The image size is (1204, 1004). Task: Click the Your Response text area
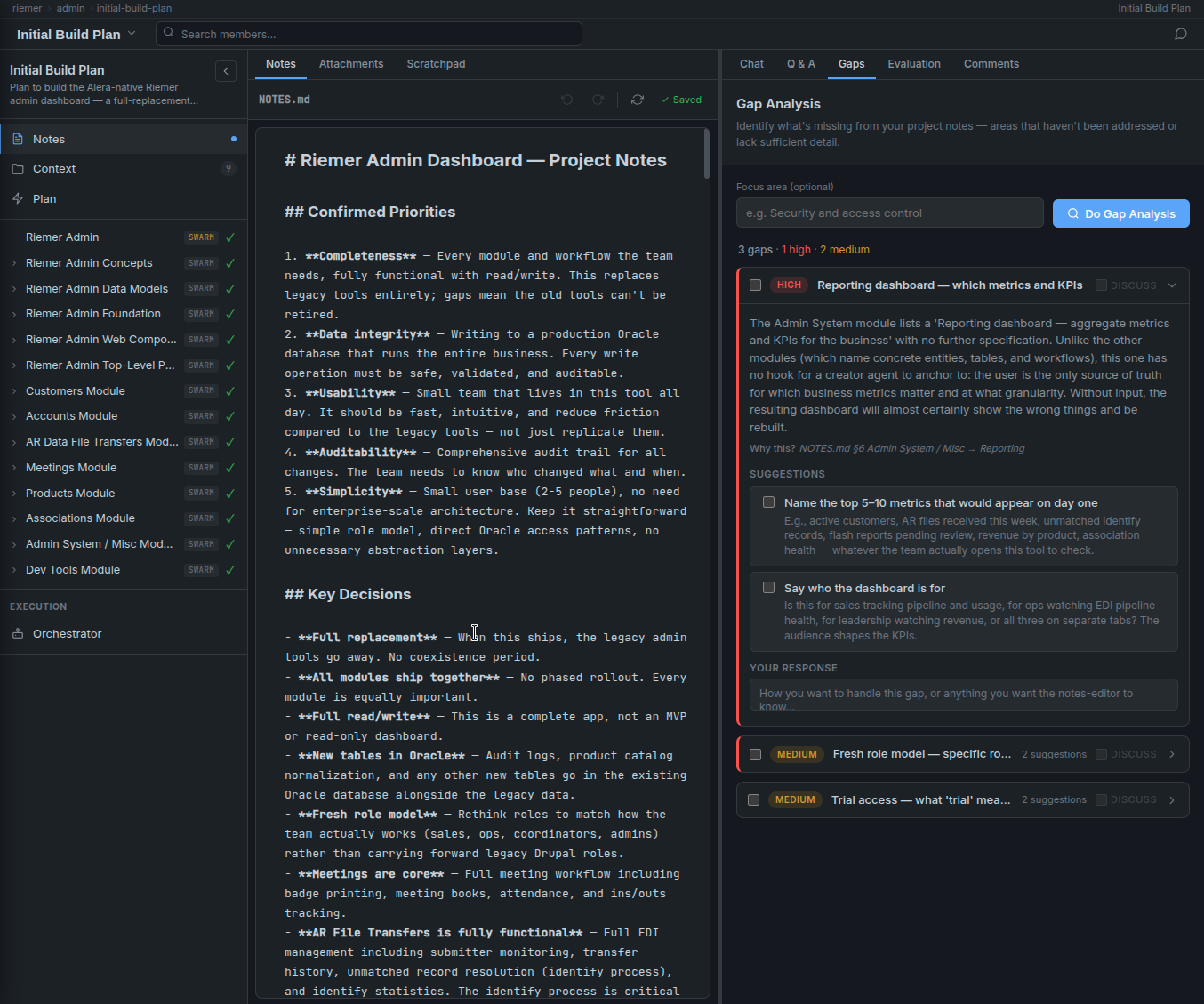[x=964, y=695]
